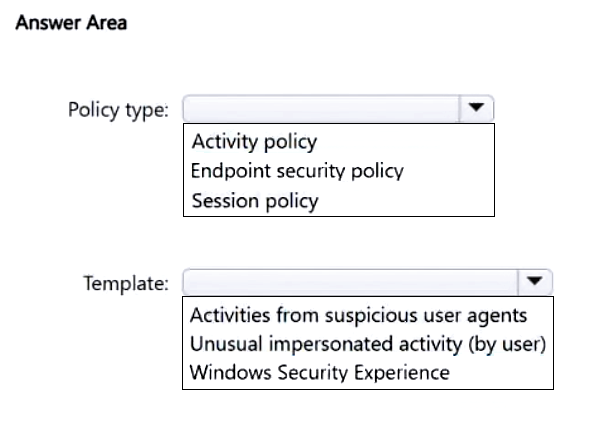Select Activities from suspicious user agents
This screenshot has width=604, height=425.
pos(358,314)
